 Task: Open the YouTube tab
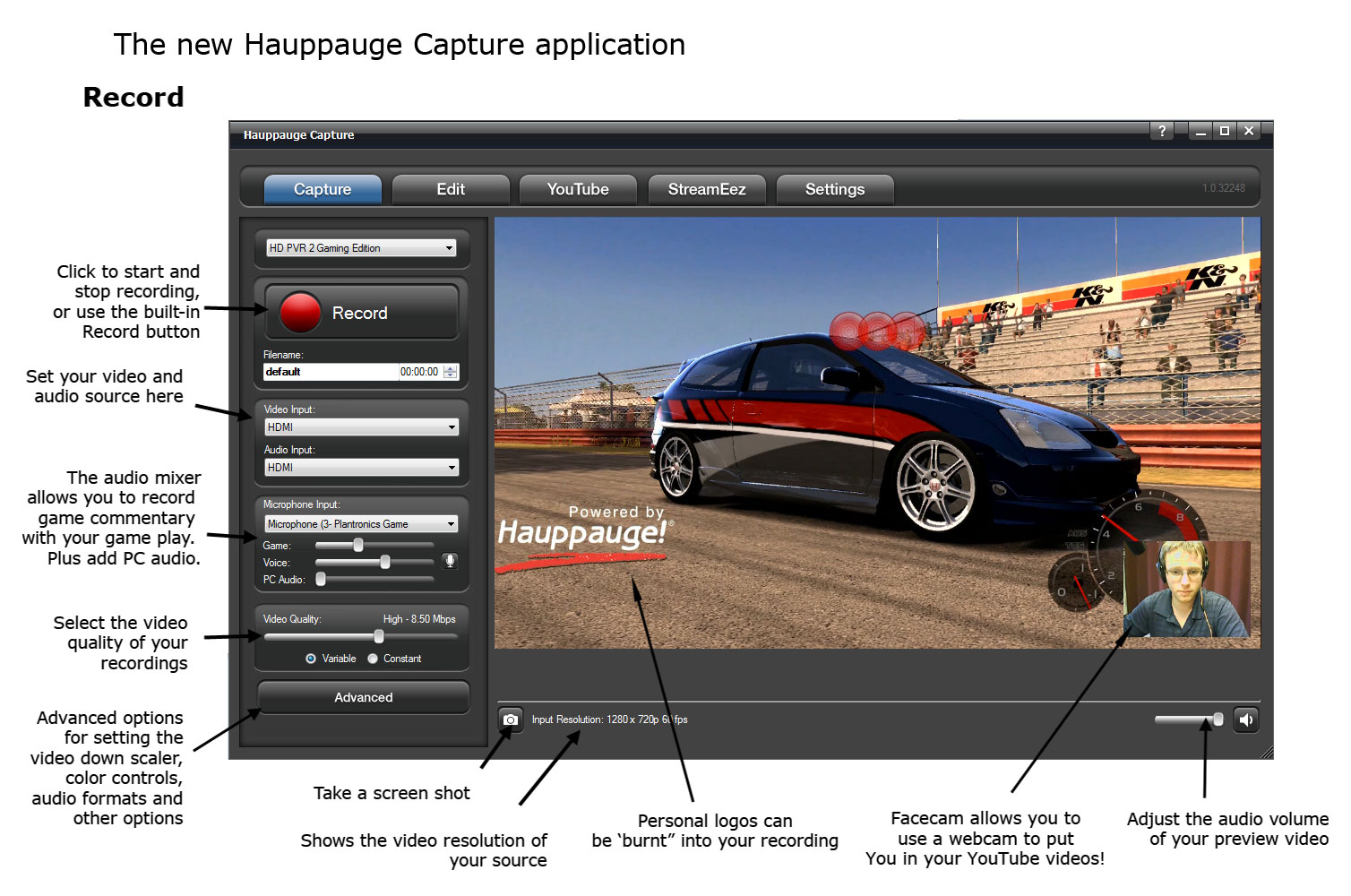(x=578, y=190)
